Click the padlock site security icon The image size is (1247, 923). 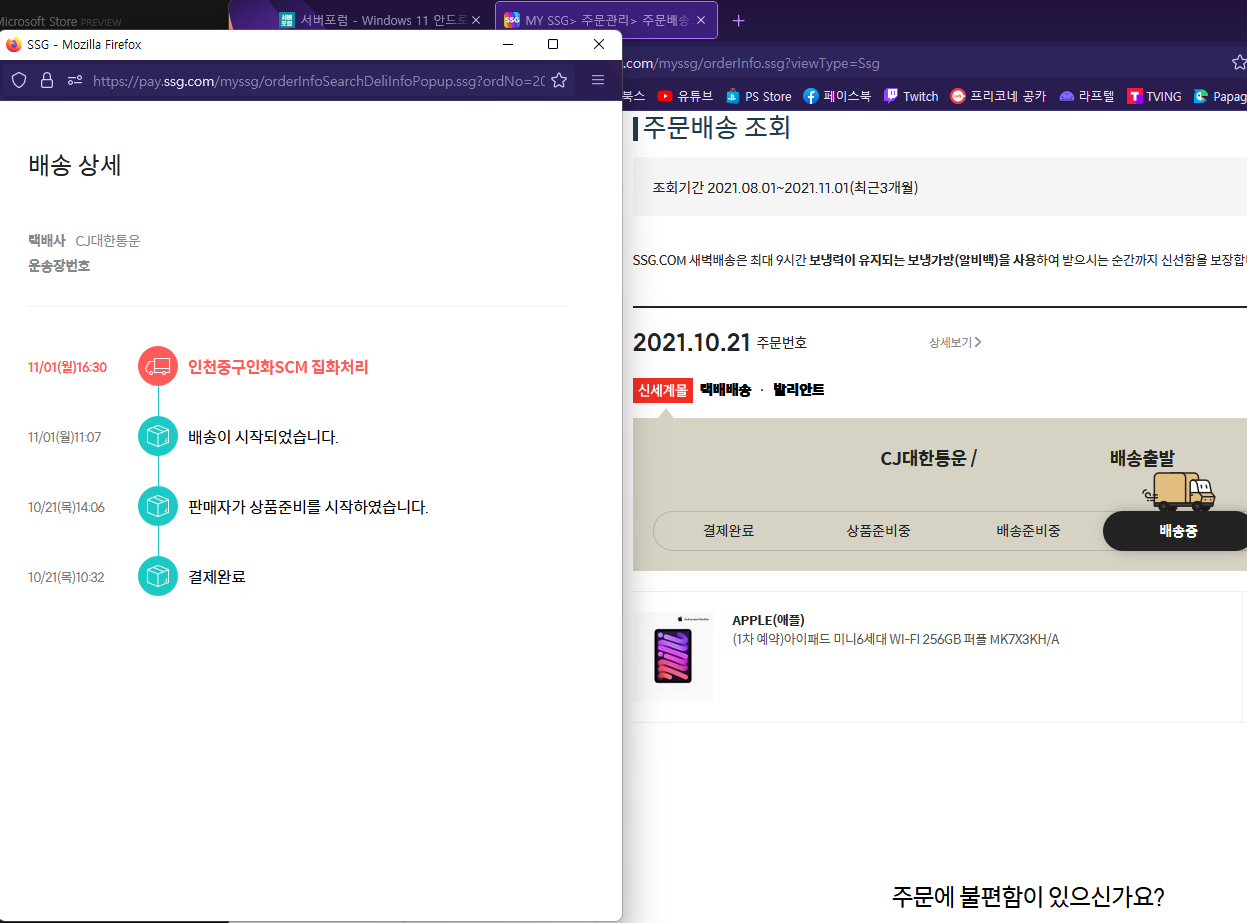[x=47, y=80]
